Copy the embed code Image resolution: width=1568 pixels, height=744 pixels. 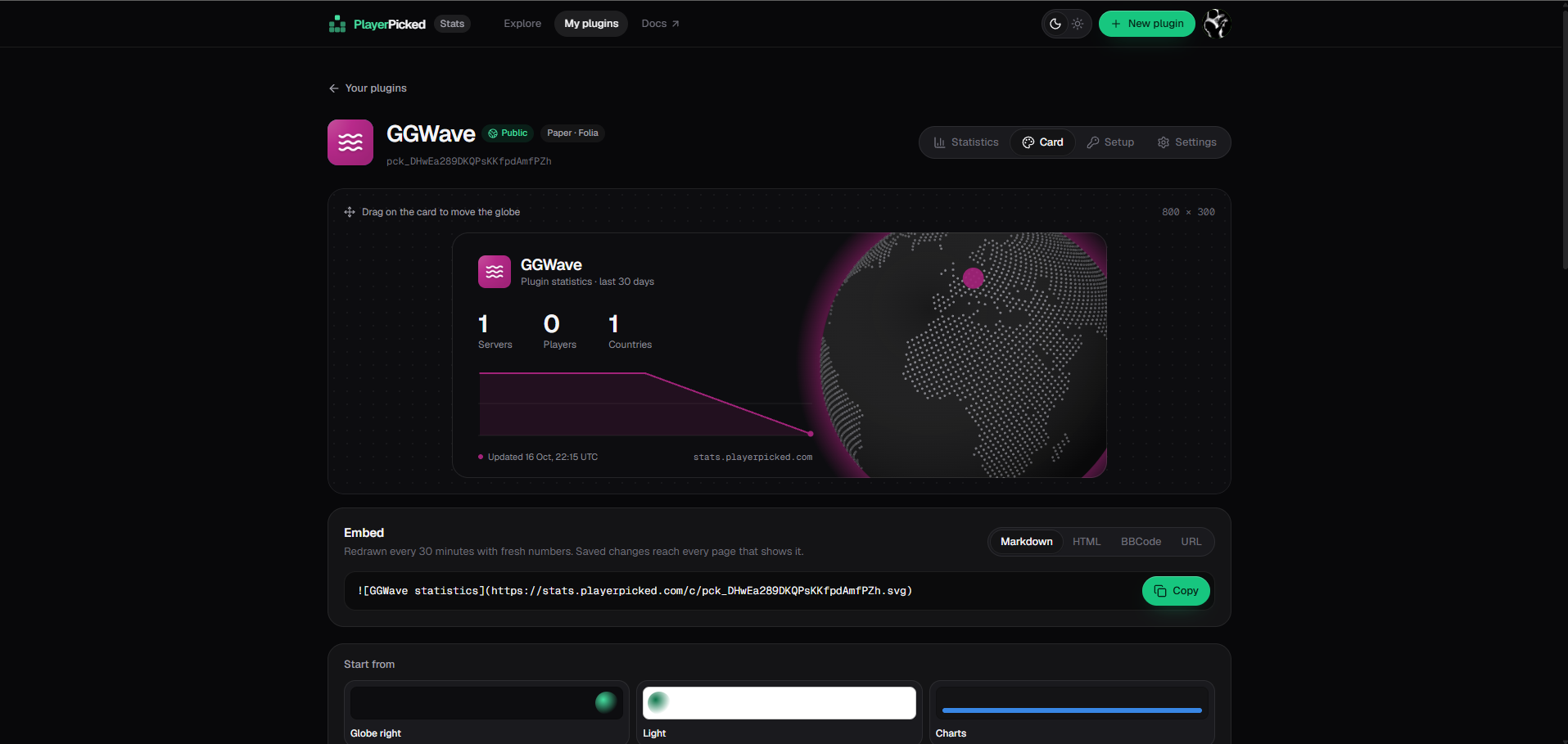(x=1176, y=591)
